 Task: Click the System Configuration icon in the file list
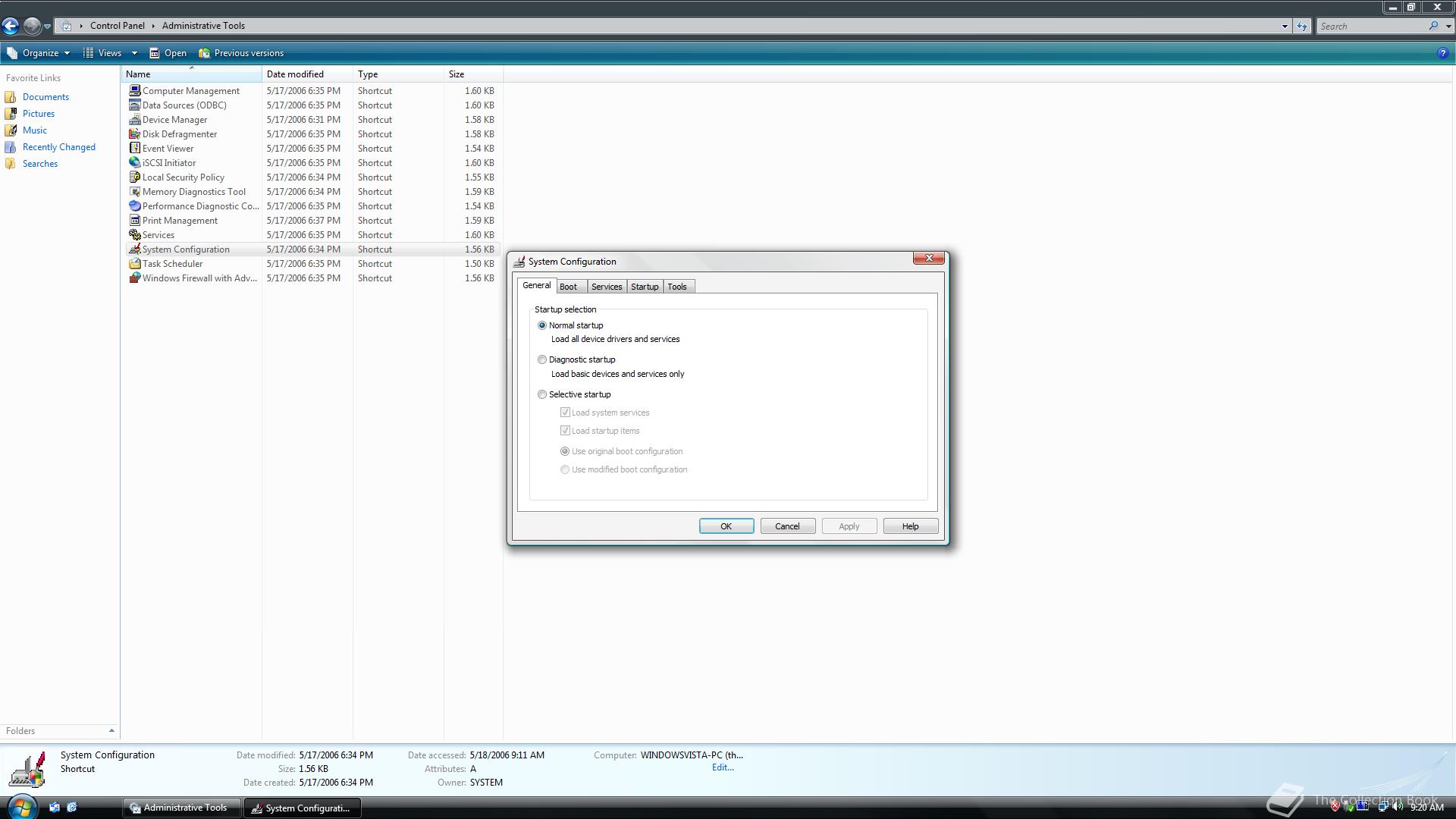pos(135,249)
